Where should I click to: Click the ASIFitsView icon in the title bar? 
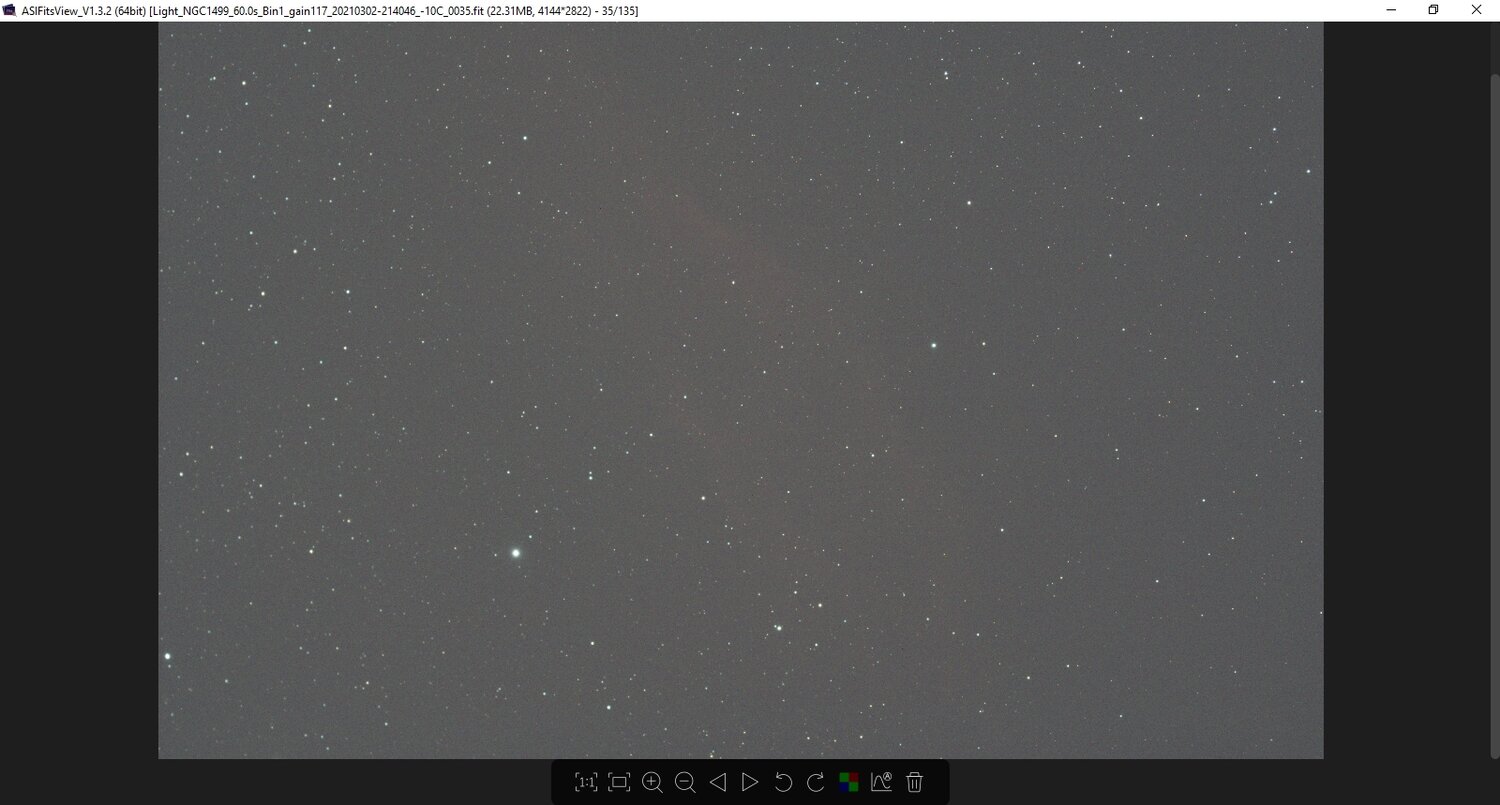pyautogui.click(x=11, y=10)
